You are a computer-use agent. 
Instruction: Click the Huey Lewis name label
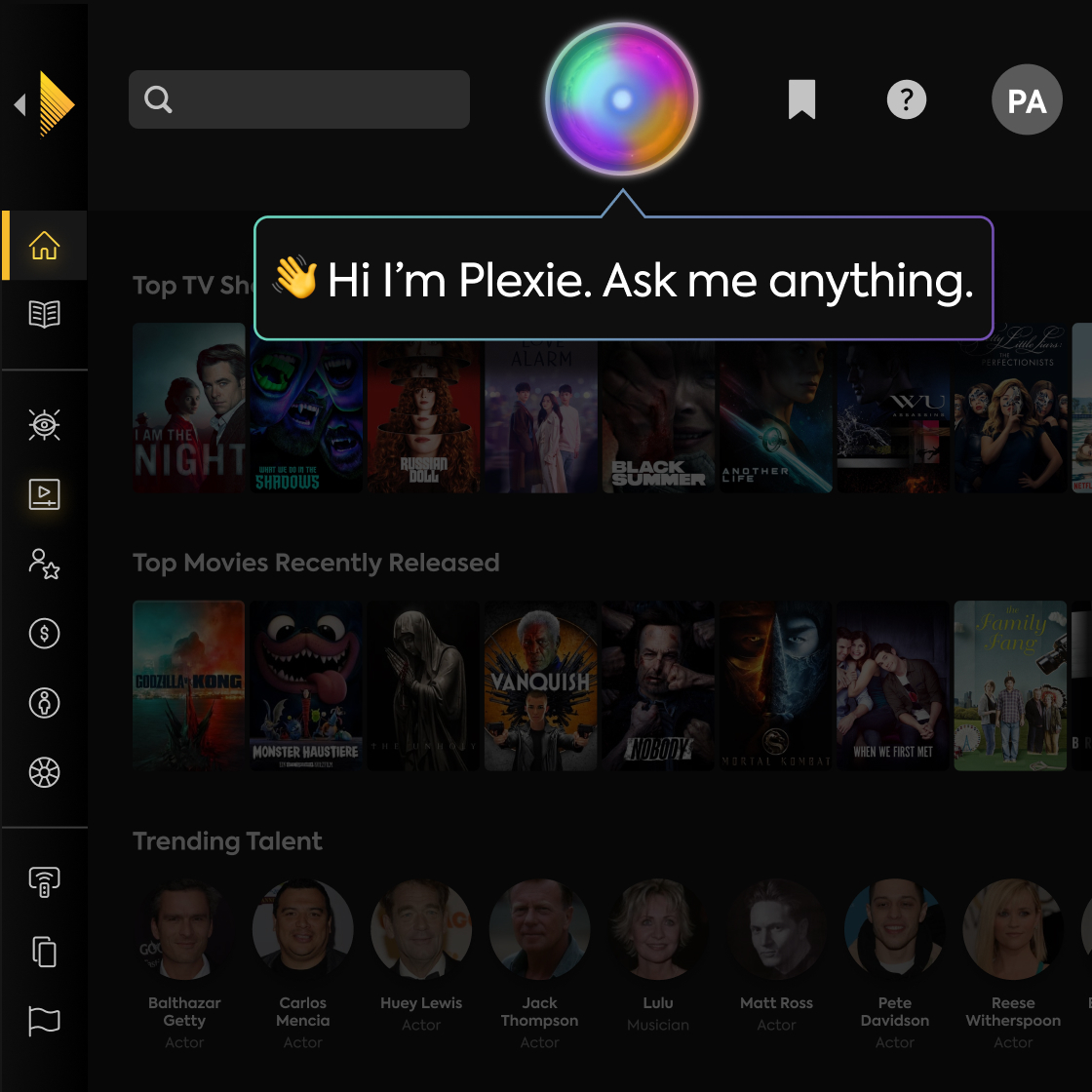pos(421,1003)
